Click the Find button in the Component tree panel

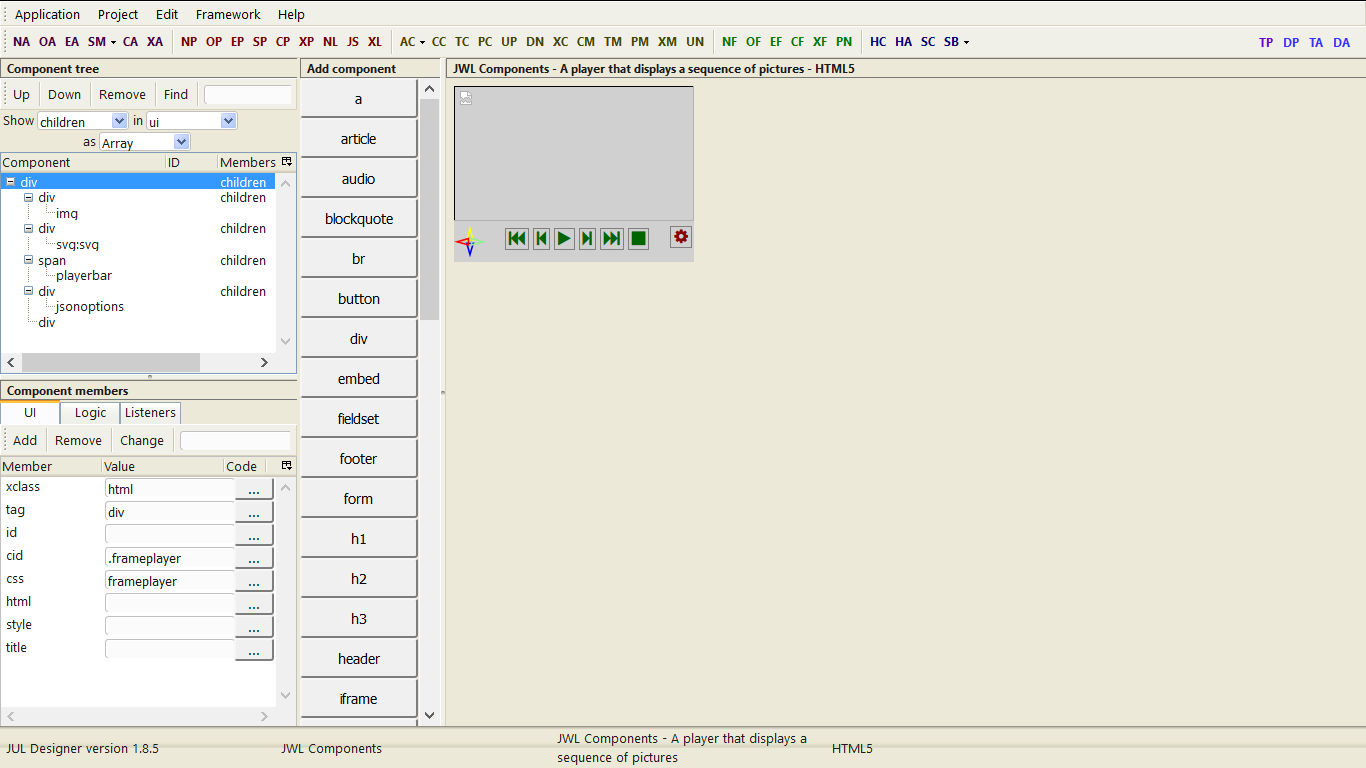pos(176,94)
